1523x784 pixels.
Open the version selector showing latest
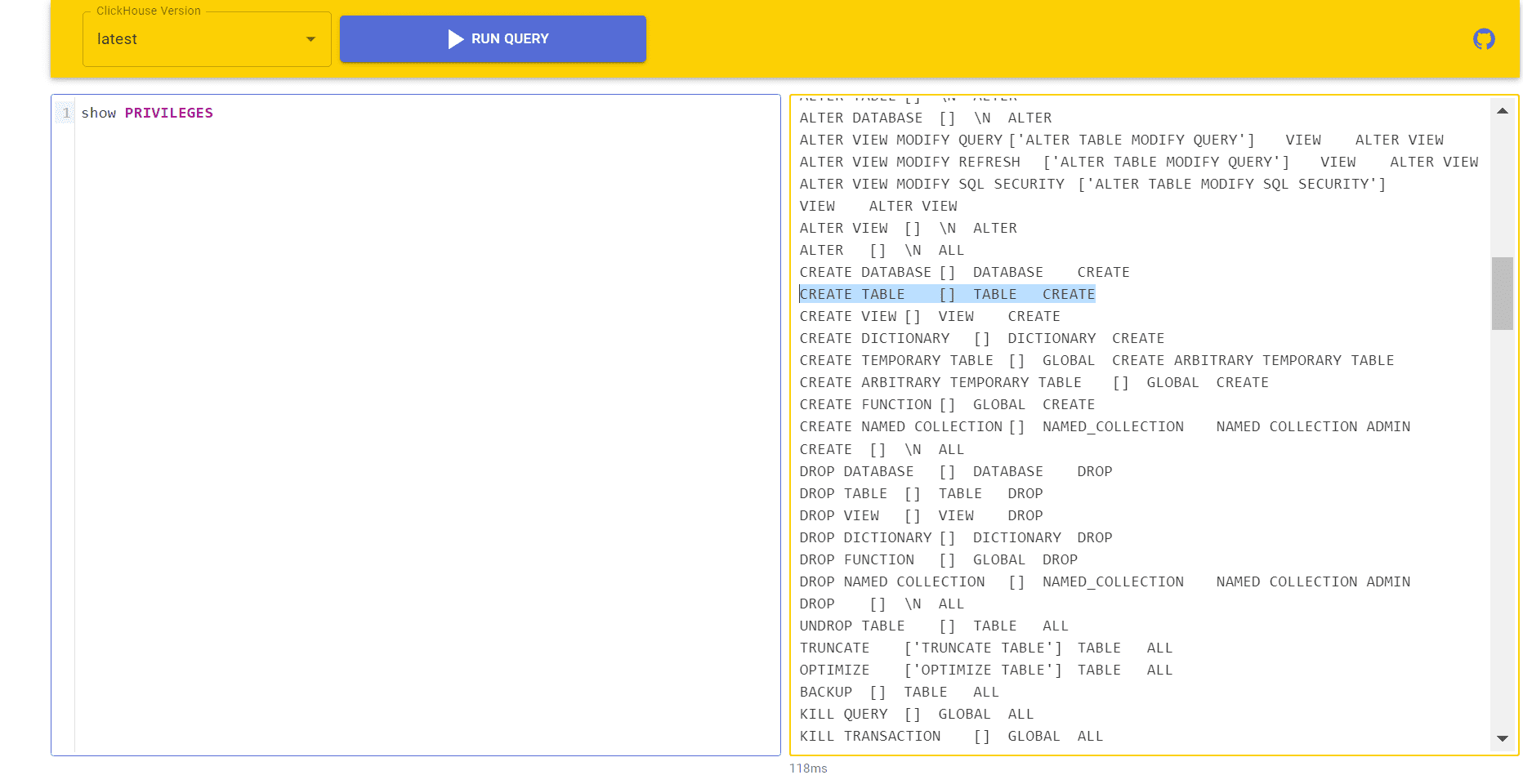coord(196,39)
